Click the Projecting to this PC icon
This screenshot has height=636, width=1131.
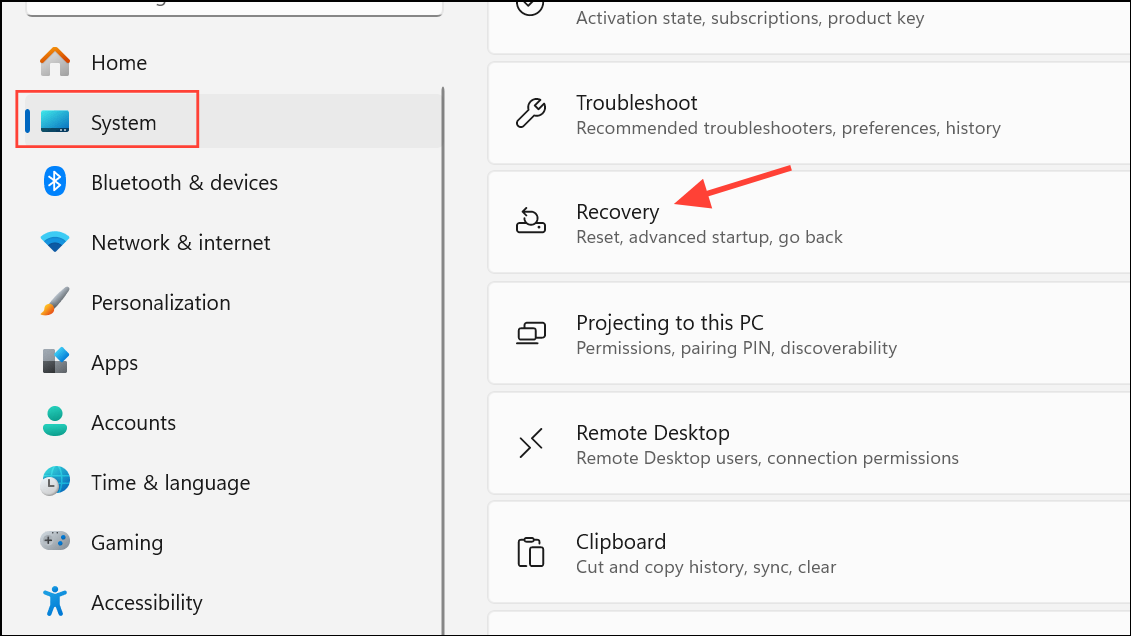click(530, 333)
